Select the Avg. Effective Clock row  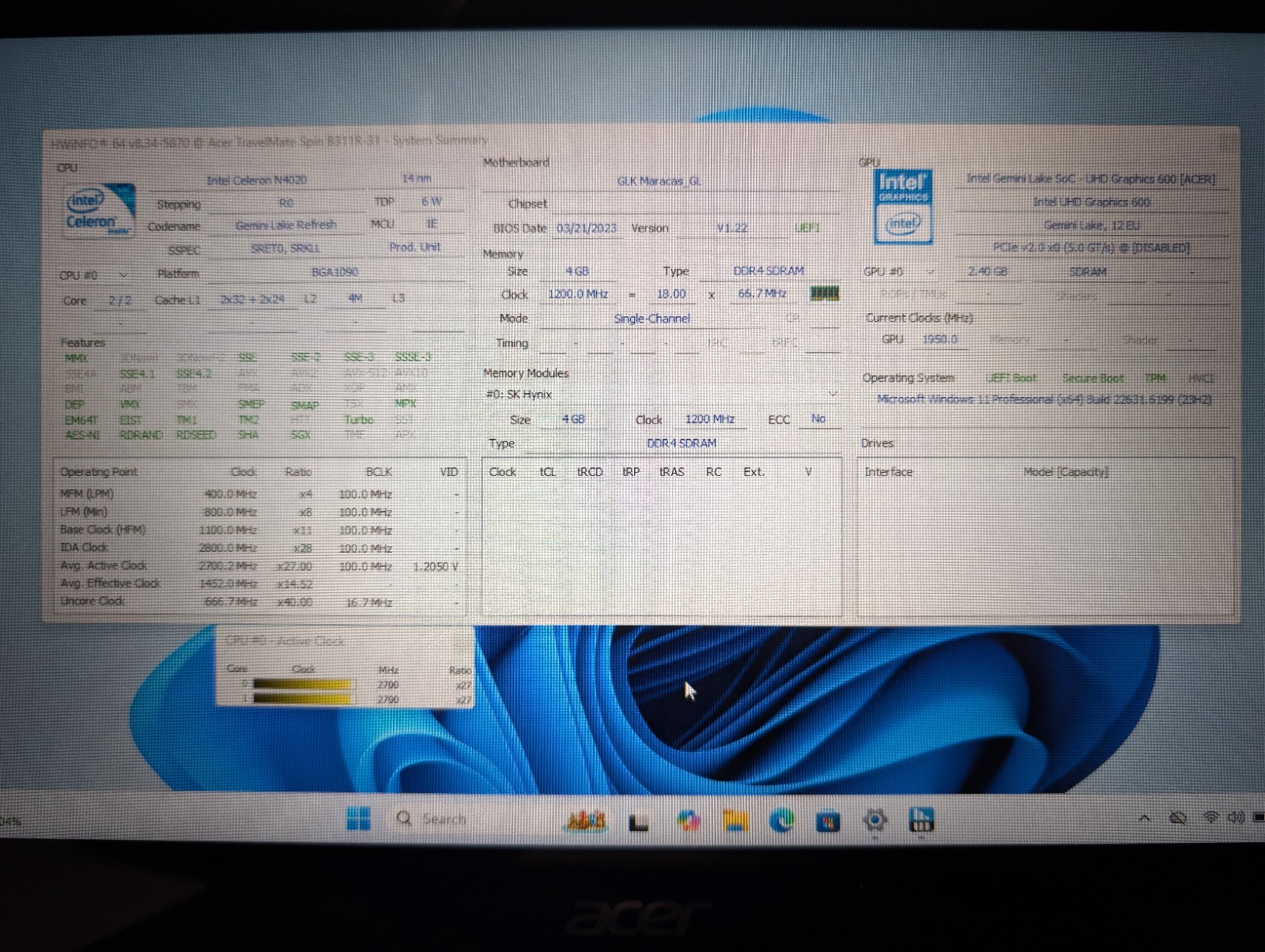point(259,584)
